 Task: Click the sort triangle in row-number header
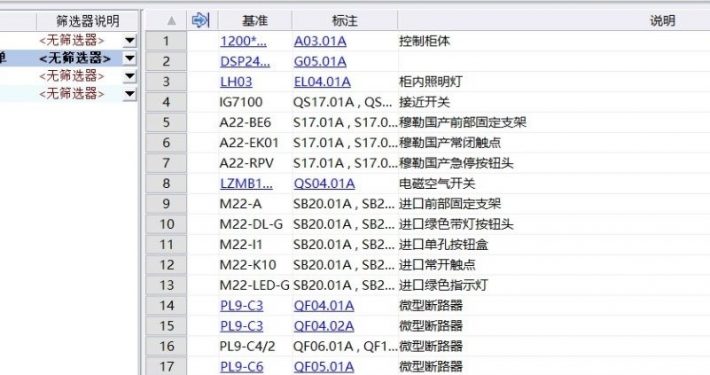point(172,20)
